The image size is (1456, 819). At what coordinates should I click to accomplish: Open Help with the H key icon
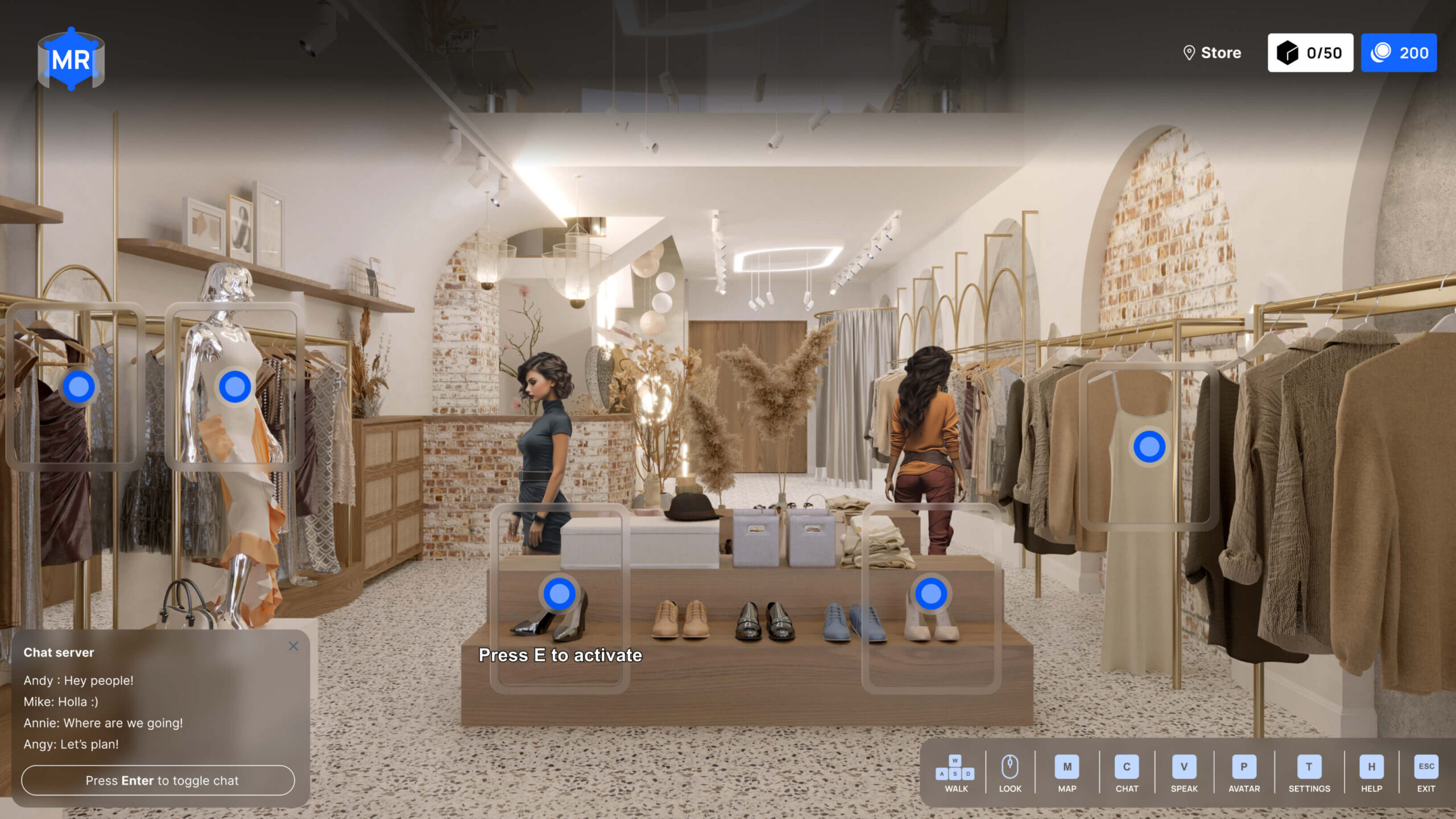(1371, 767)
